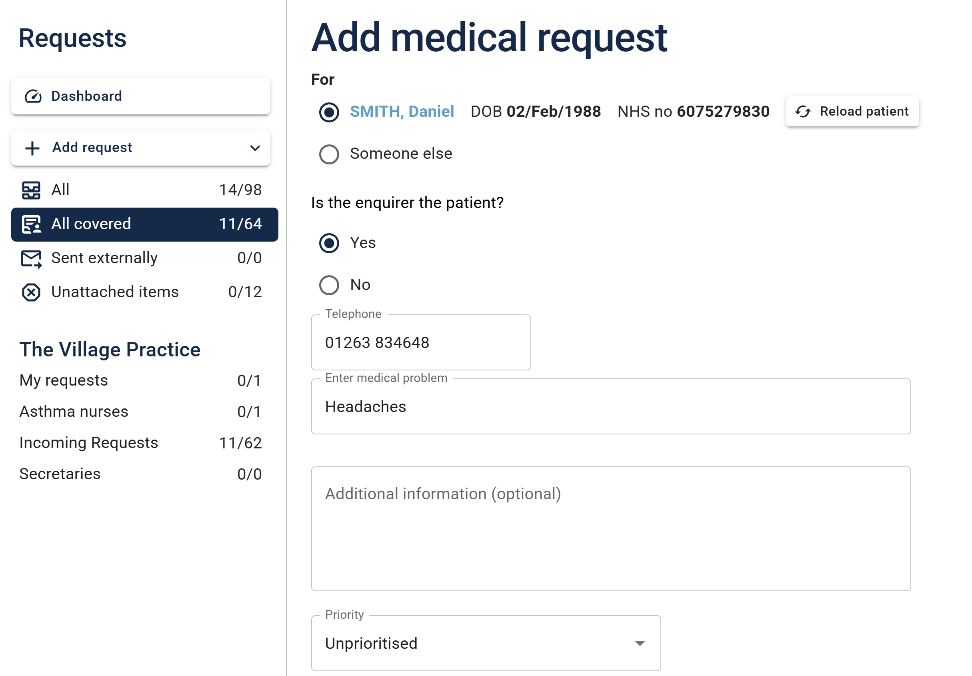Choose Yes for enquirer is patient

click(x=329, y=243)
